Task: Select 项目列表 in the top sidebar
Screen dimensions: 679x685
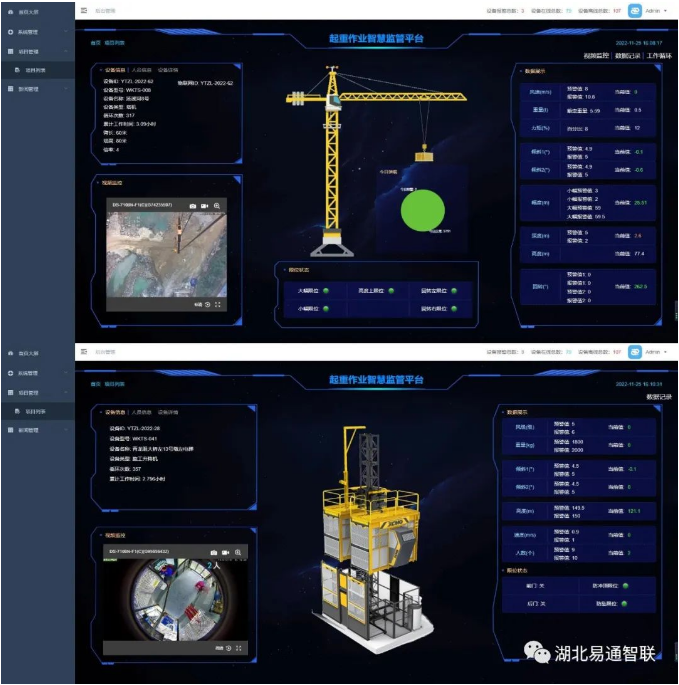Action: point(36,70)
